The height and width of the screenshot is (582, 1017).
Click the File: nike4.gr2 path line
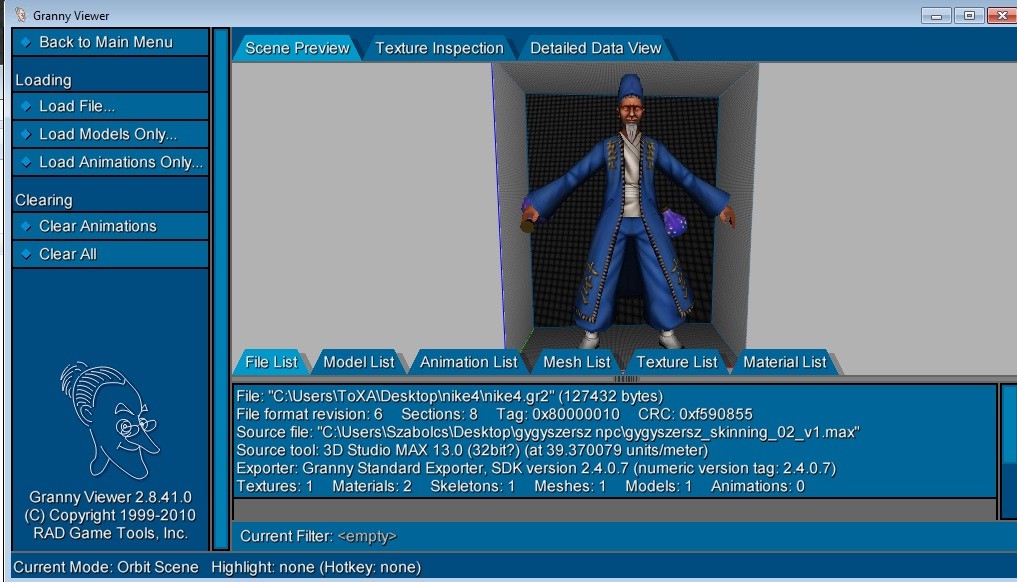pyautogui.click(x=449, y=396)
